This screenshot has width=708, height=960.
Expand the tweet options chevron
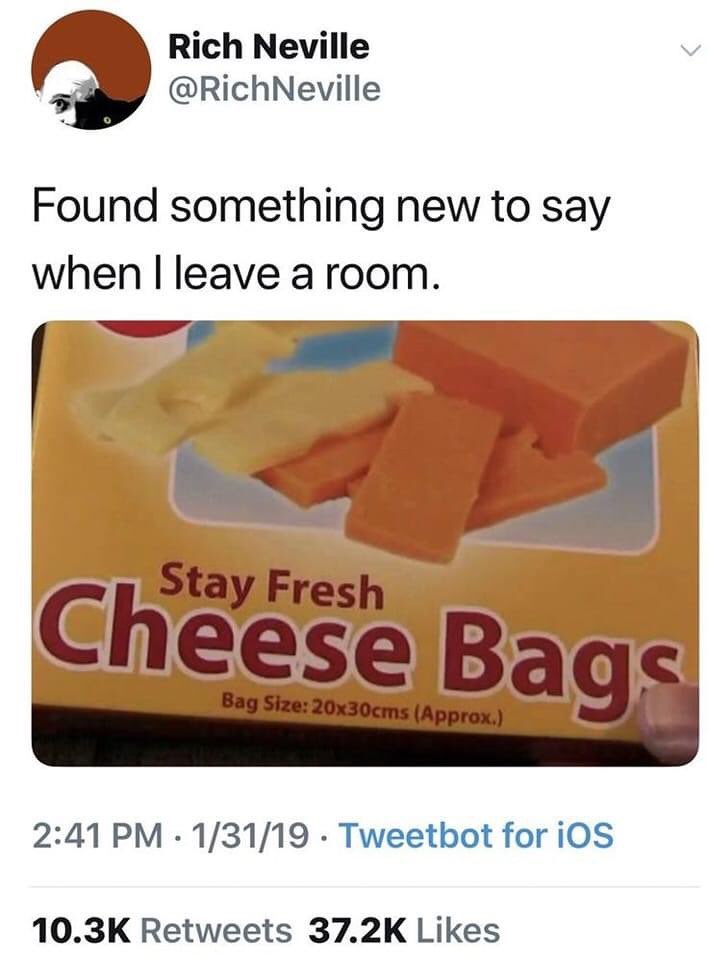689,51
